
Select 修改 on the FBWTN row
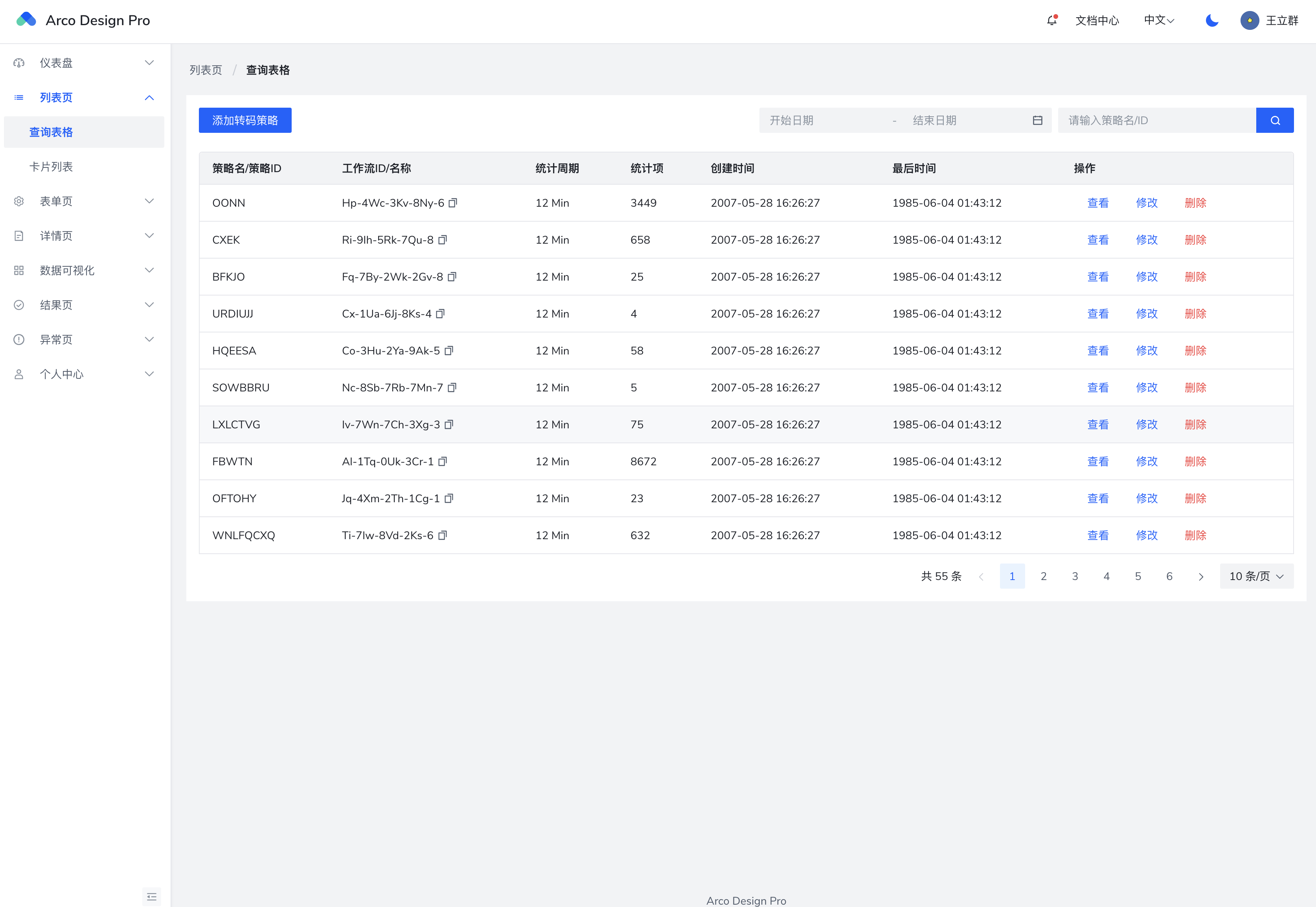click(1147, 461)
